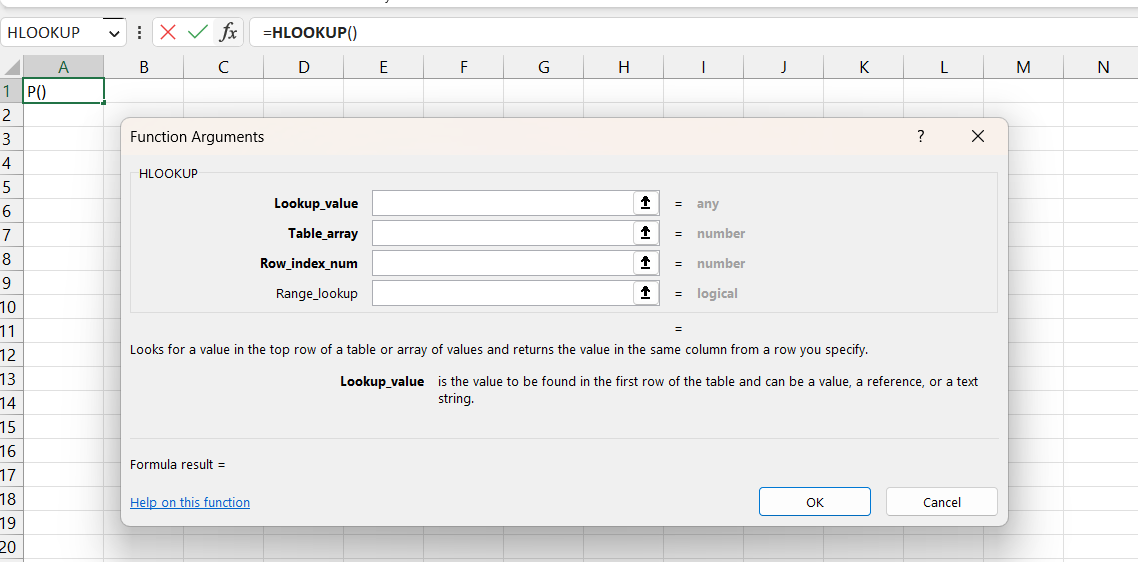
Task: Close the Function Arguments dialog
Action: click(977, 136)
